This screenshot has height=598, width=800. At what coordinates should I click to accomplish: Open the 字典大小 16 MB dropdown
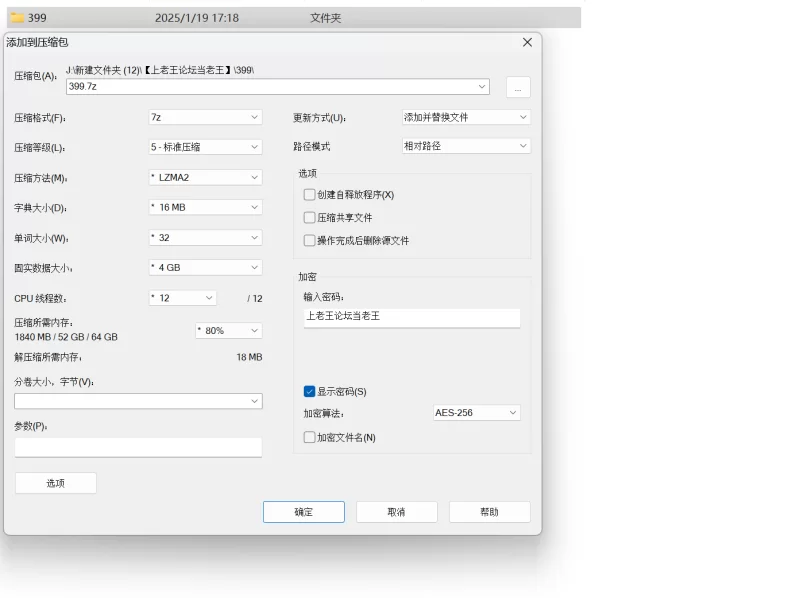[205, 207]
